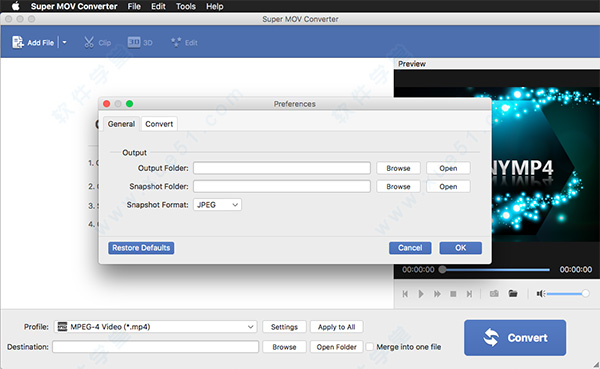This screenshot has height=369, width=600.
Task: Switch to the General tab in Preferences
Action: (x=121, y=124)
